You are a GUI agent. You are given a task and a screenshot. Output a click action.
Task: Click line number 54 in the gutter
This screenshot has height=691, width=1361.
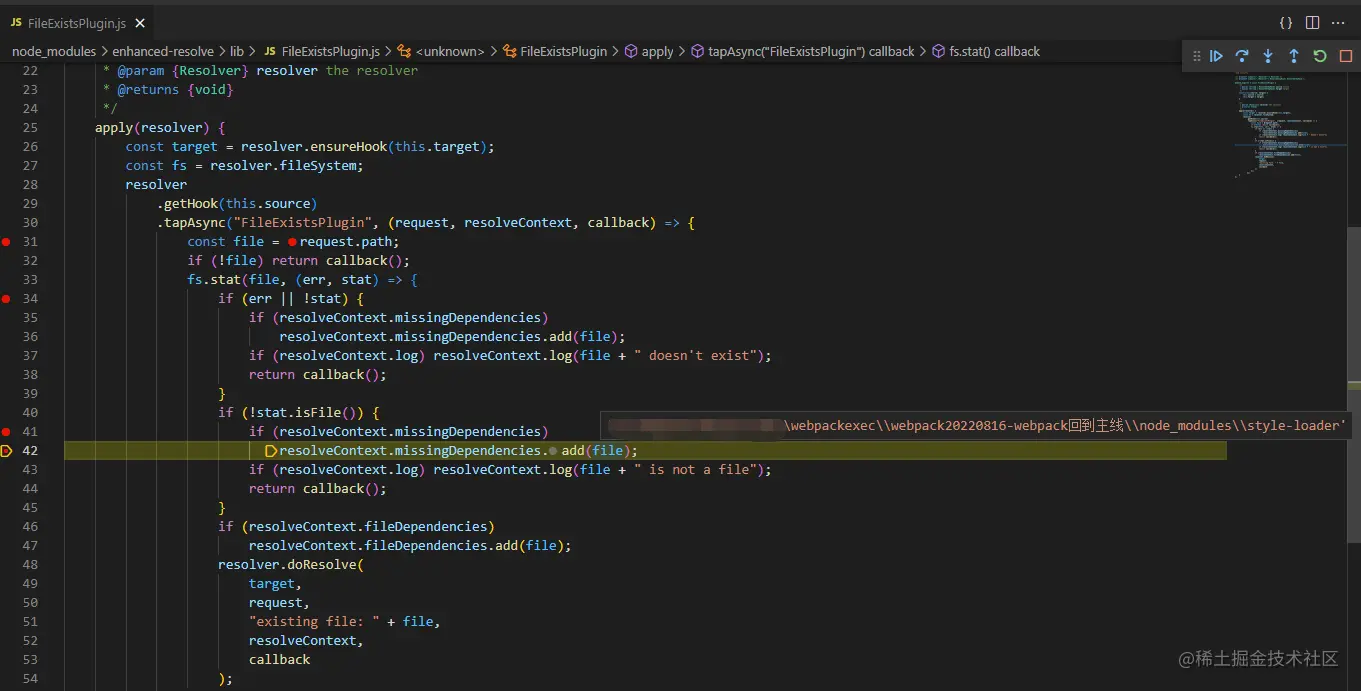pyautogui.click(x=30, y=679)
